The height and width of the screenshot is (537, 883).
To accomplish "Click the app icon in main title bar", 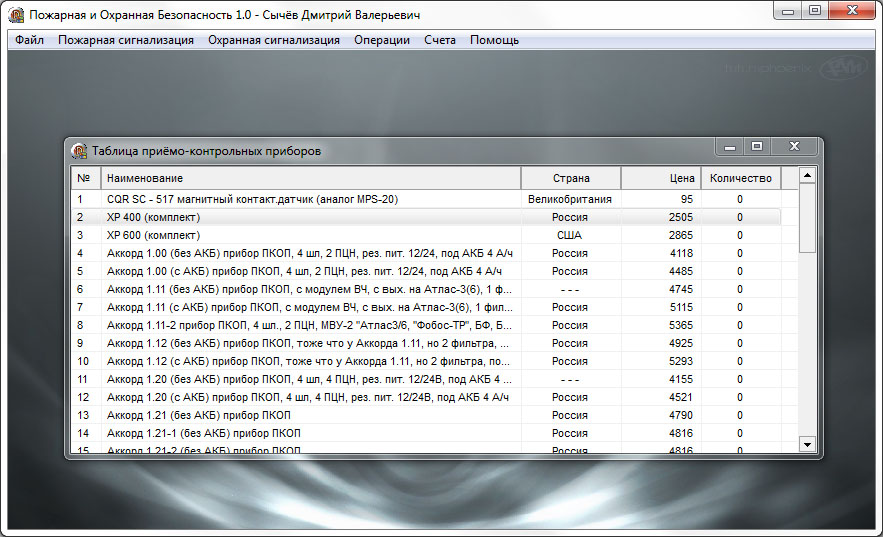I will tap(16, 15).
